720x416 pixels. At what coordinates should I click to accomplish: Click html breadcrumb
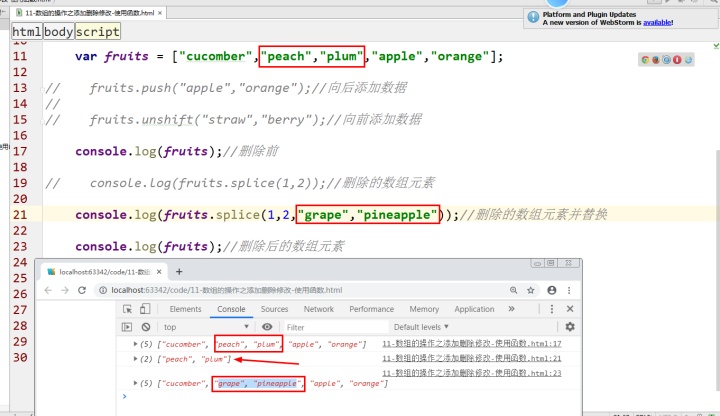pos(27,32)
